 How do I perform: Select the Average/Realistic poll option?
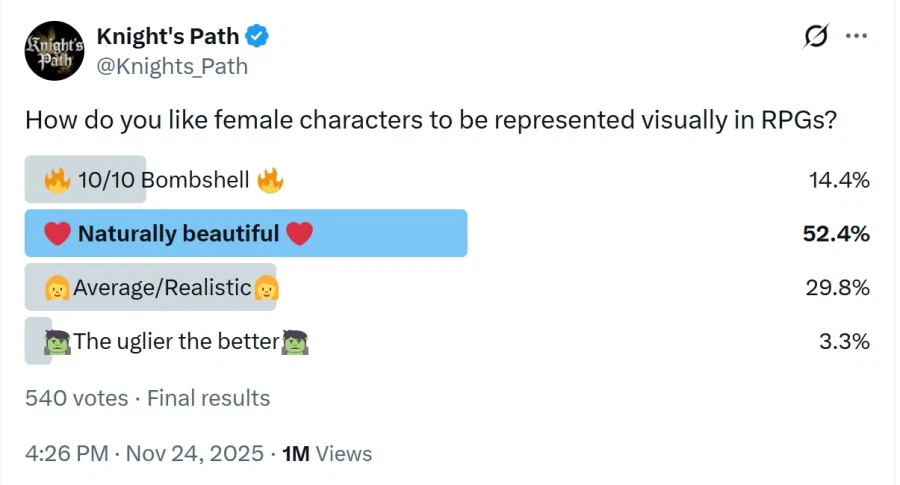[162, 288]
